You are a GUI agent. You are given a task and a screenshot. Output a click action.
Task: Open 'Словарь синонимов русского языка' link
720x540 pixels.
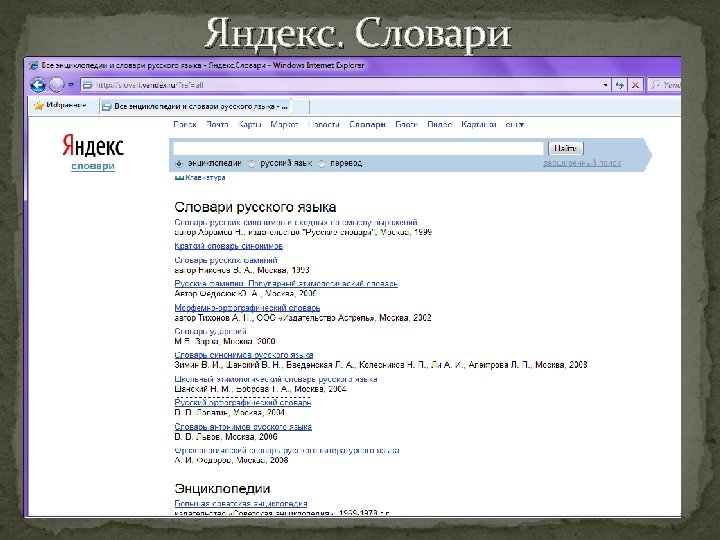(244, 355)
